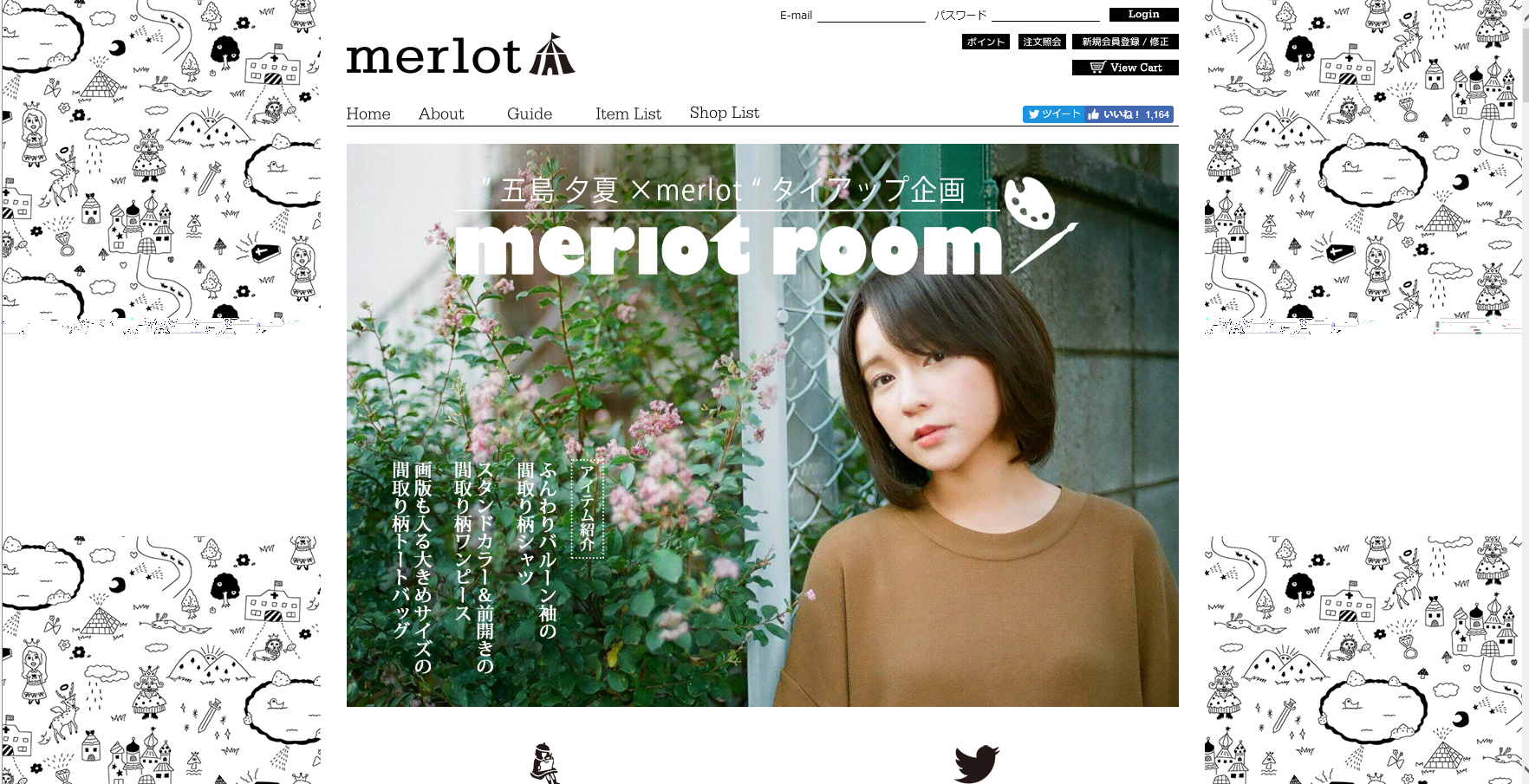Screen dimensions: 1529x784
Task: Open the Shop List menu
Action: point(725,113)
